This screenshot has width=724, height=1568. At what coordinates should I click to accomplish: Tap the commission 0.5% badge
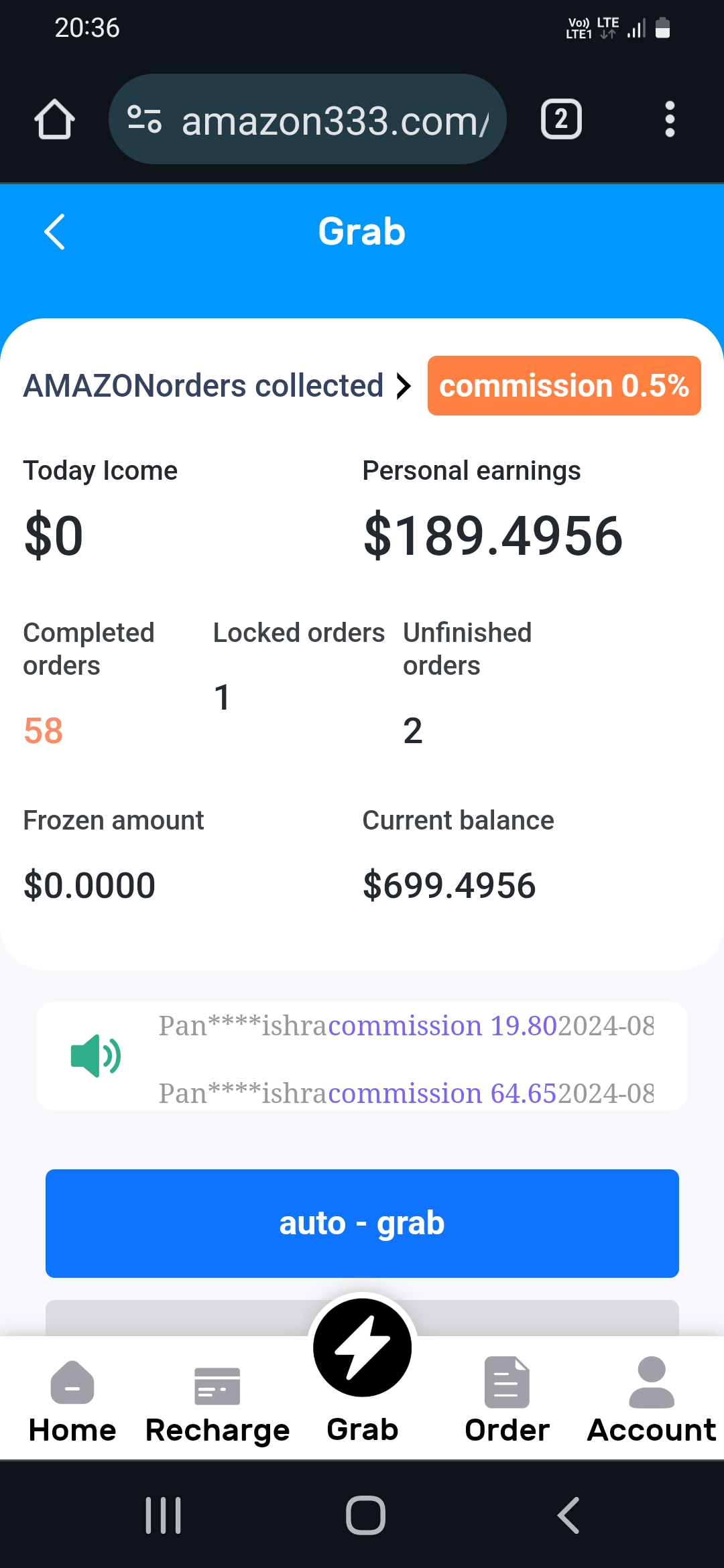click(x=564, y=386)
